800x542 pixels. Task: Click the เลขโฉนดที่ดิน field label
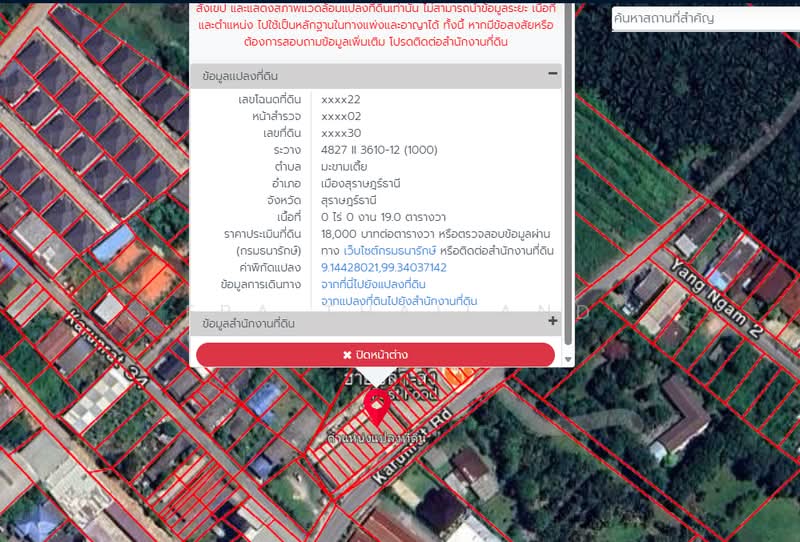pos(269,100)
